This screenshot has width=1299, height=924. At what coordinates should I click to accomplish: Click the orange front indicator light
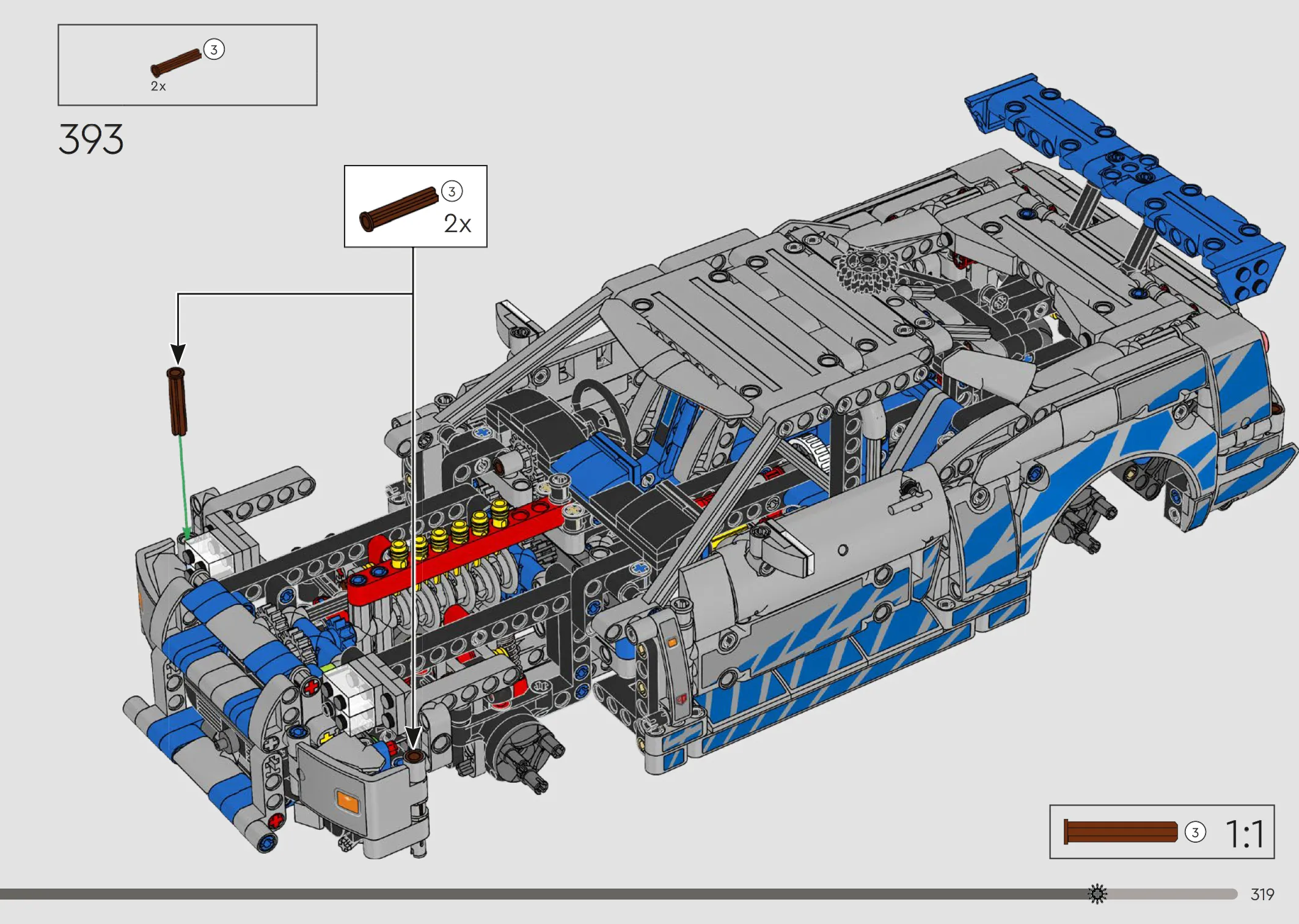348,801
